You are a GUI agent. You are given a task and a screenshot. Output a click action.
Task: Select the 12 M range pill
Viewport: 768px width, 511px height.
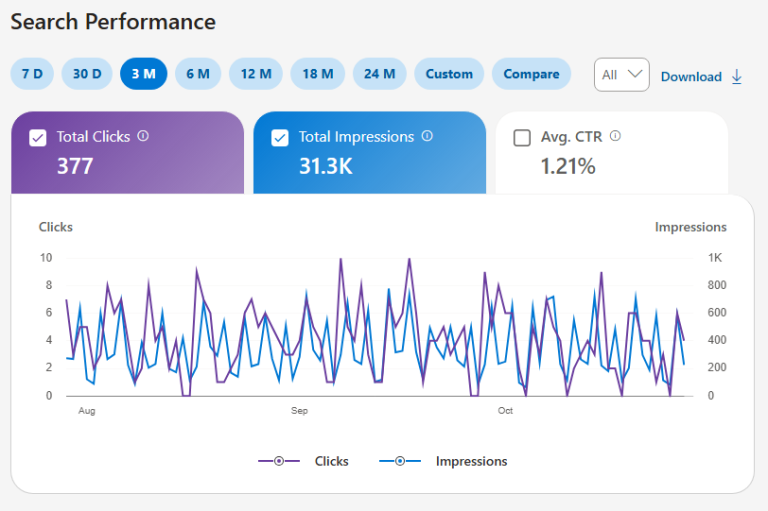pyautogui.click(x=256, y=74)
